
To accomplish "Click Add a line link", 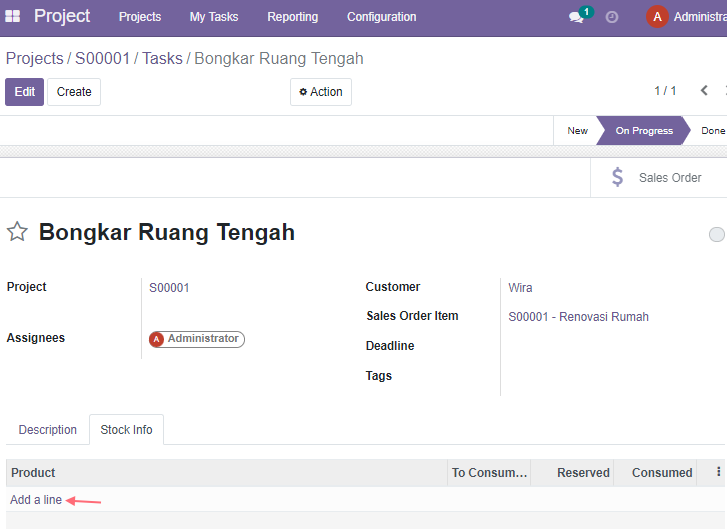I will point(36,500).
